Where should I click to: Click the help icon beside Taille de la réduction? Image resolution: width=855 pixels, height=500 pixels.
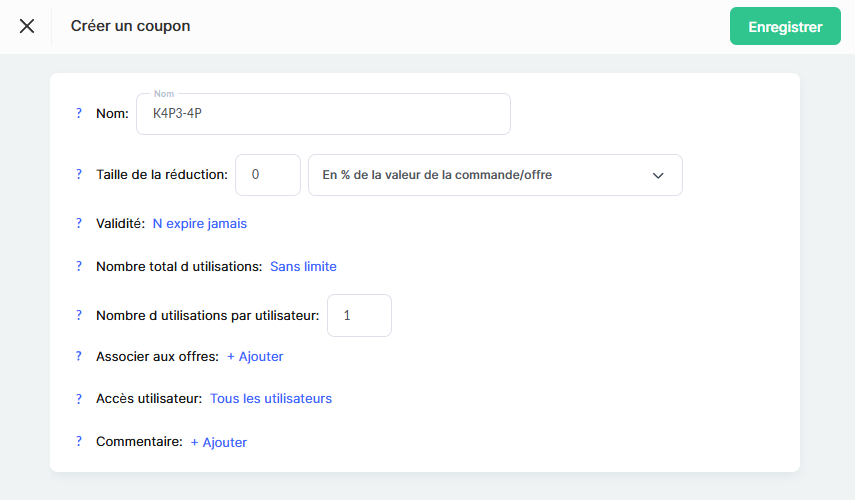[x=79, y=175]
